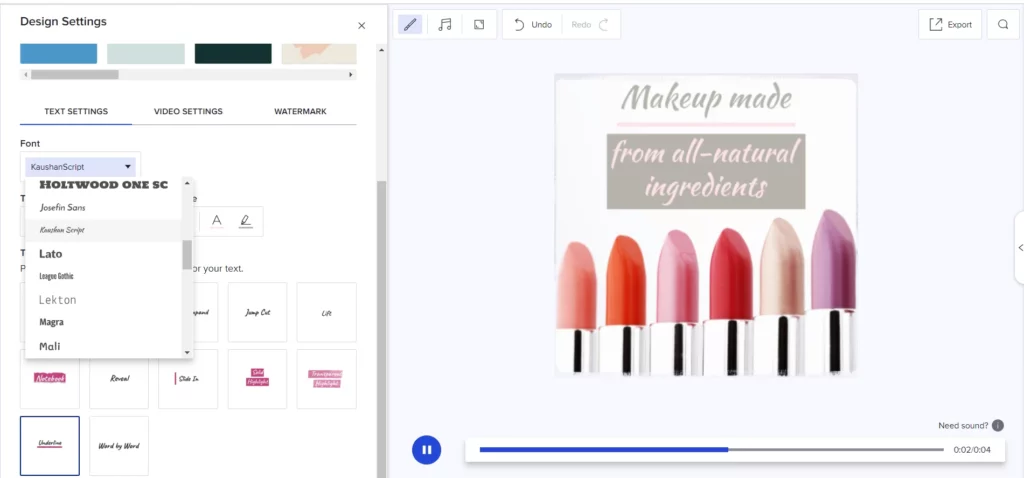Export the video
Image resolution: width=1024 pixels, height=478 pixels.
coord(950,25)
